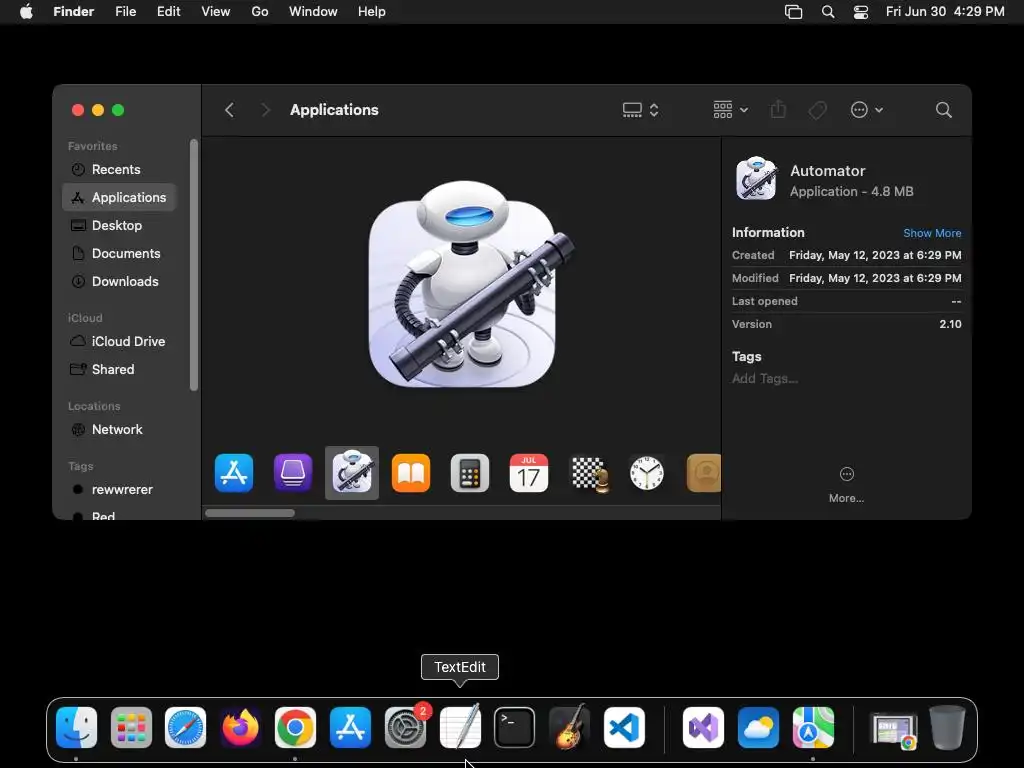Screen dimensions: 1024x768
Task: Open Control Center in menu bar
Action: point(861,12)
